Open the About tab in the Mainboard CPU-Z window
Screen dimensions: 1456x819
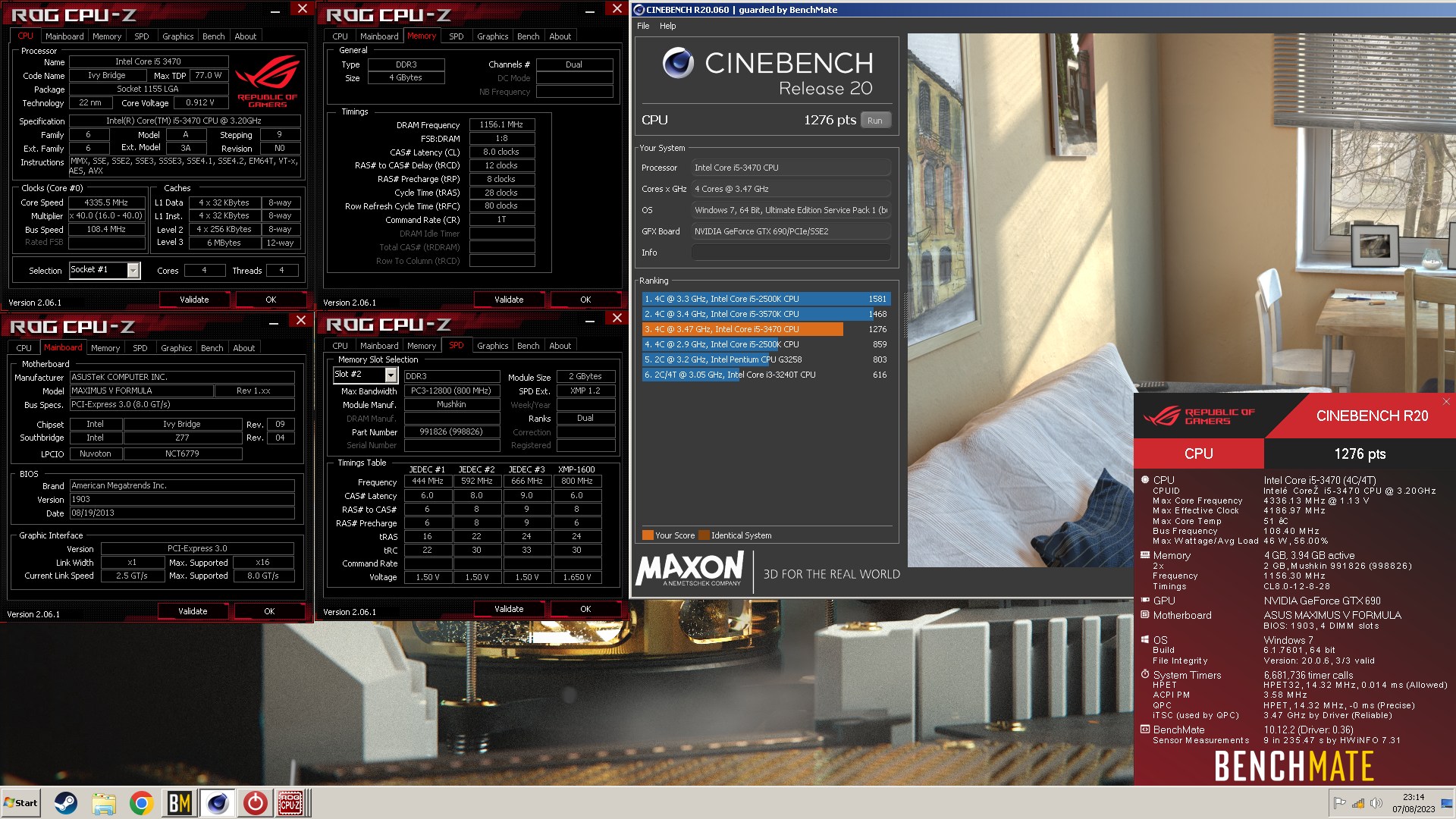pyautogui.click(x=243, y=348)
